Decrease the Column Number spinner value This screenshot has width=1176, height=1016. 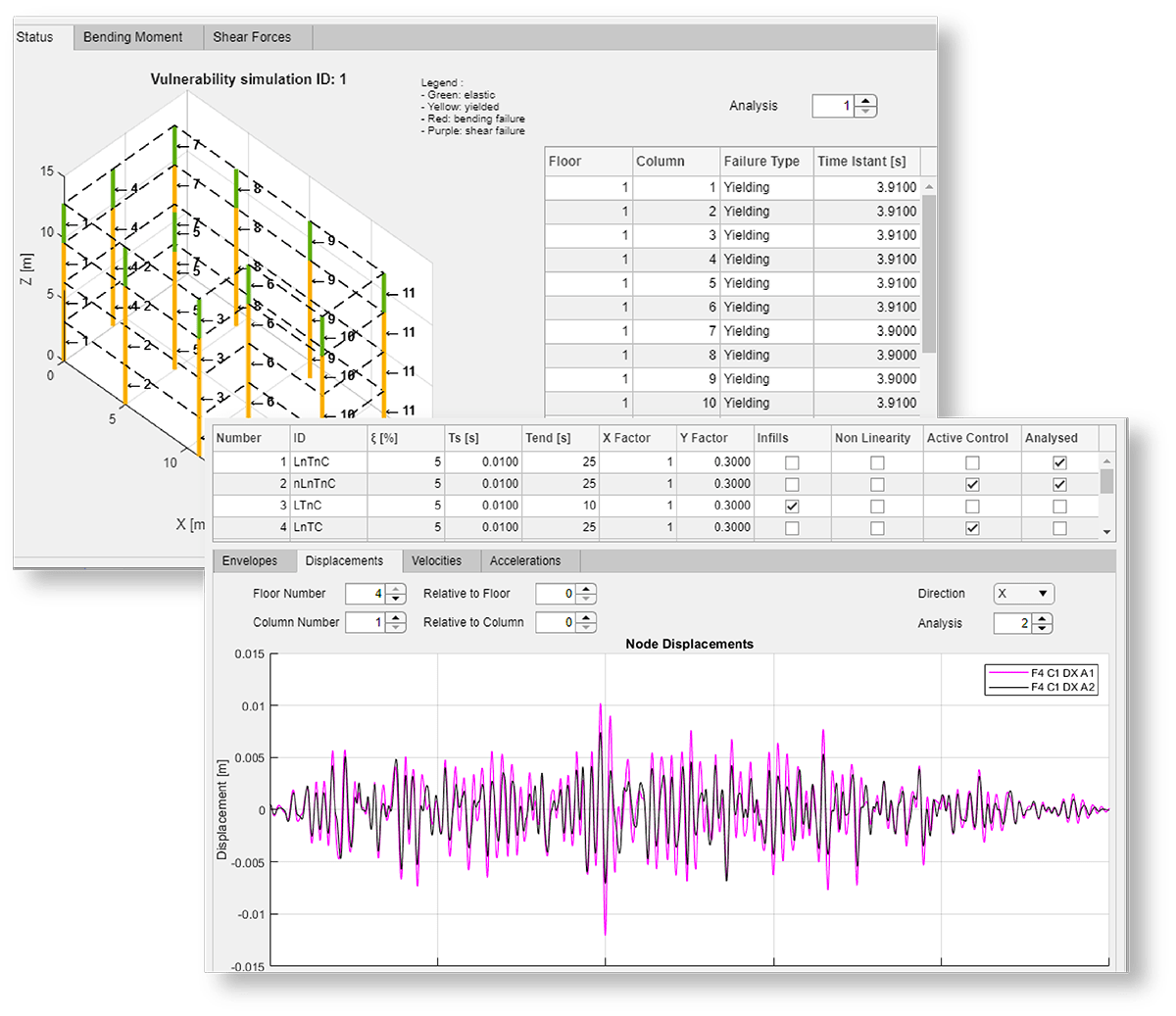[x=396, y=627]
